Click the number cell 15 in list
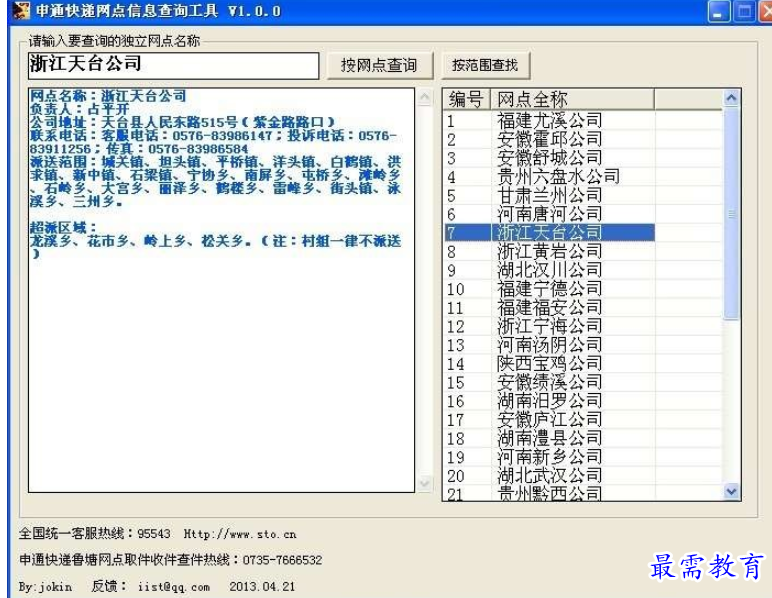Viewport: 772px width, 598px height. [x=456, y=383]
